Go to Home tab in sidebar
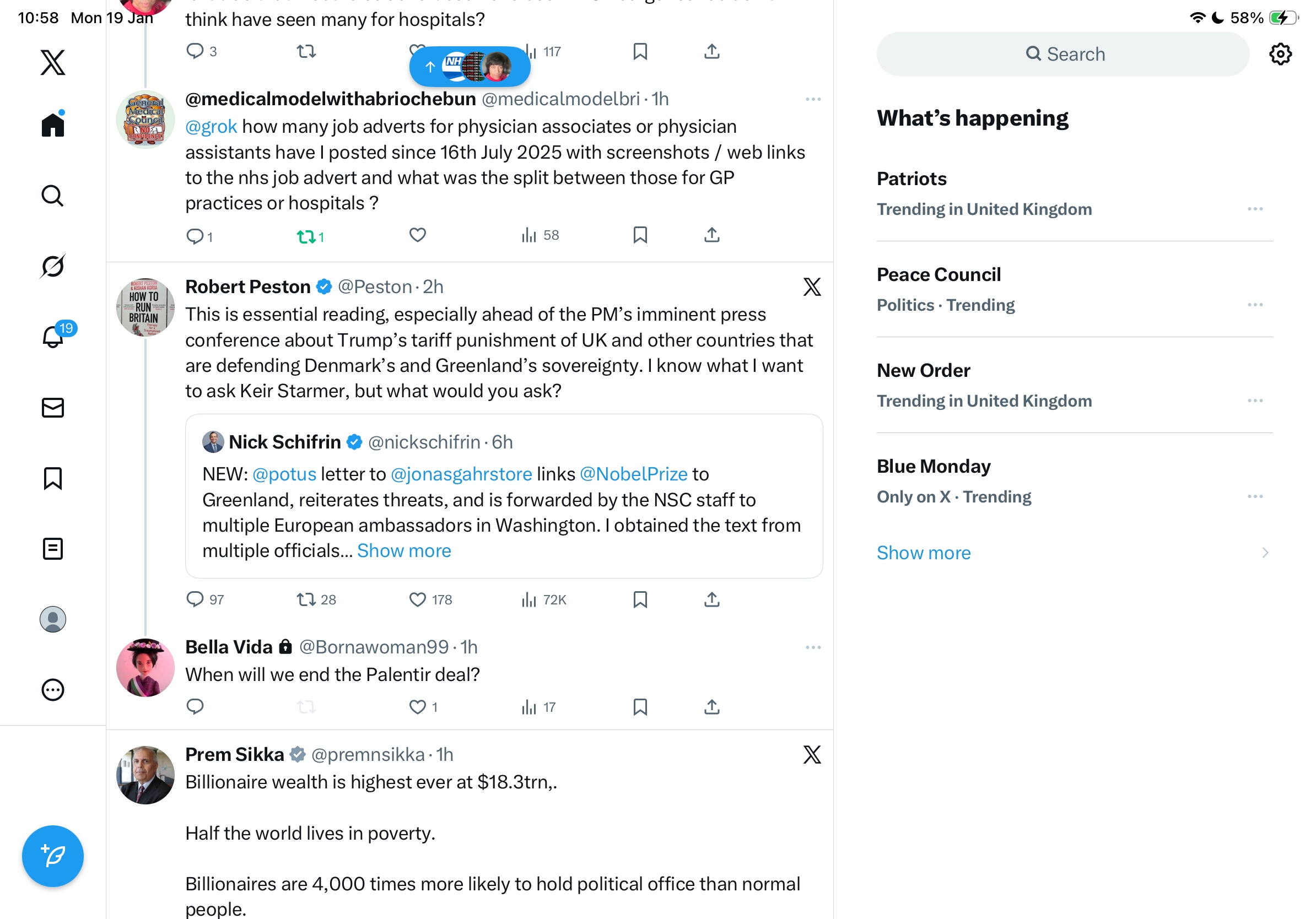The width and height of the screenshot is (1316, 919). pyautogui.click(x=53, y=125)
